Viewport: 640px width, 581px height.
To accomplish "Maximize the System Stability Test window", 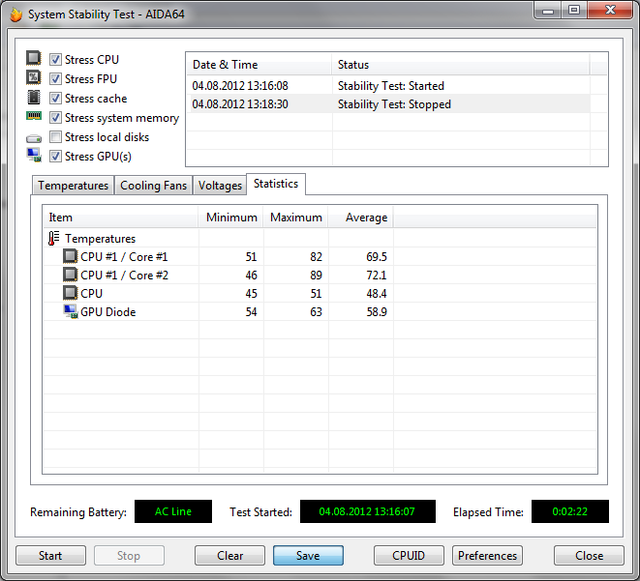I will [574, 10].
